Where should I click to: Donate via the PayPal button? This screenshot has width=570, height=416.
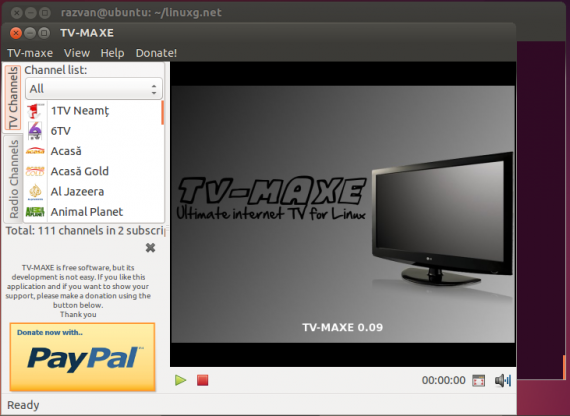83,357
